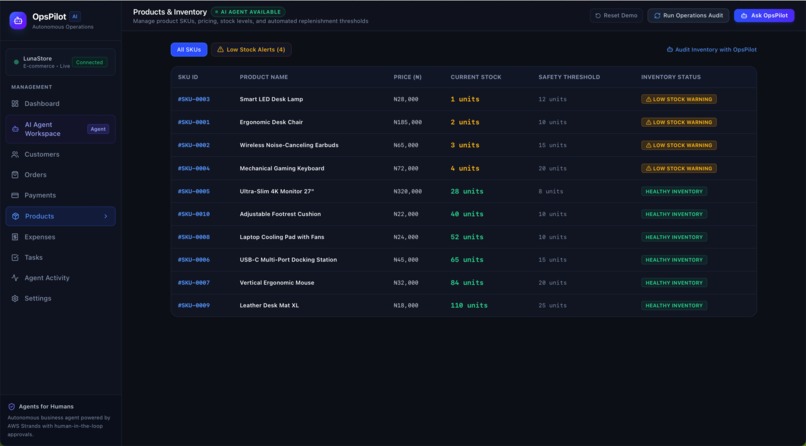Click Low Stock Warning badge for Earbuds
806x446 pixels.
point(679,145)
